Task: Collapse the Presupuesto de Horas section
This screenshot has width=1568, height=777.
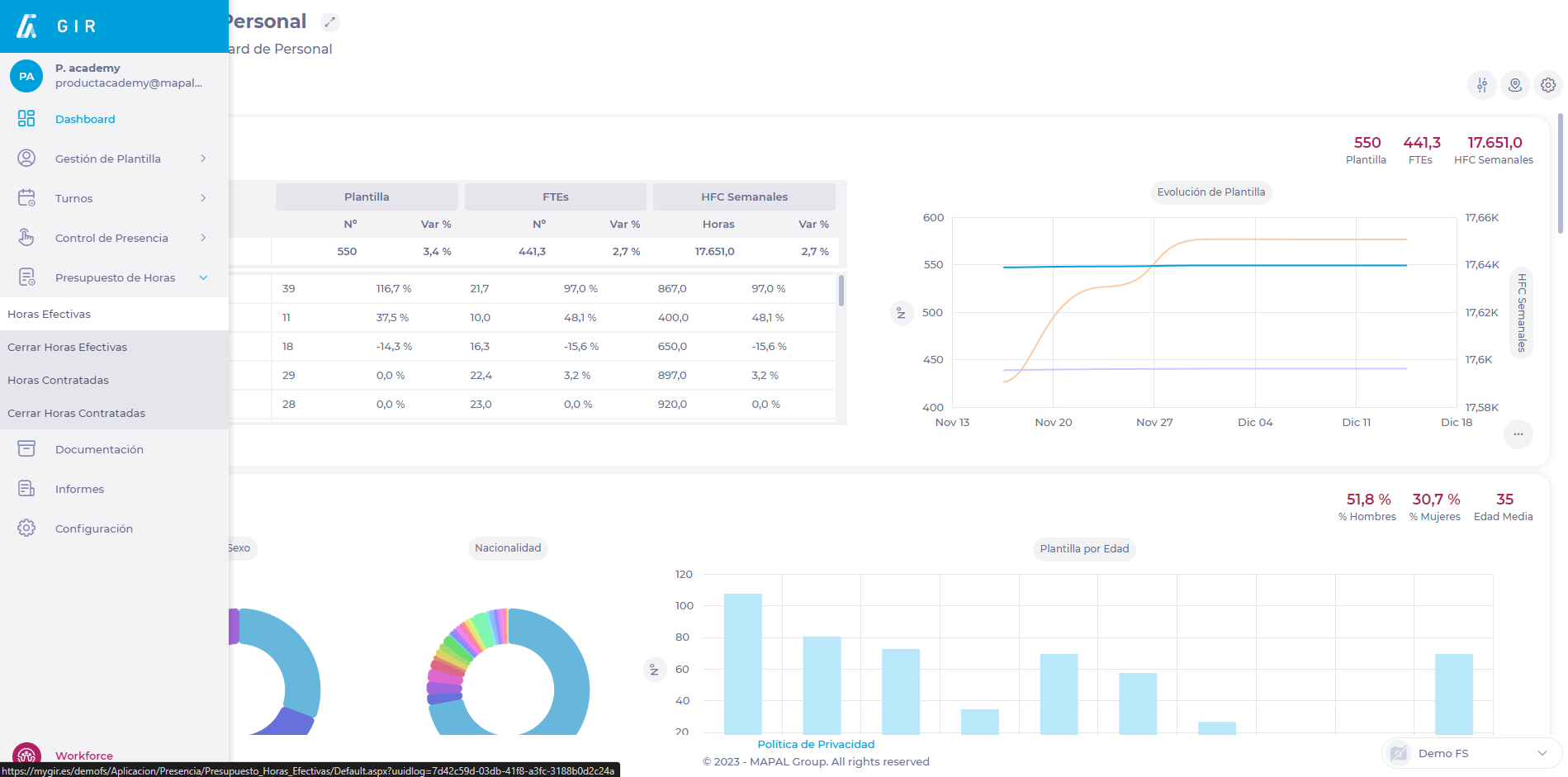Action: [x=203, y=277]
